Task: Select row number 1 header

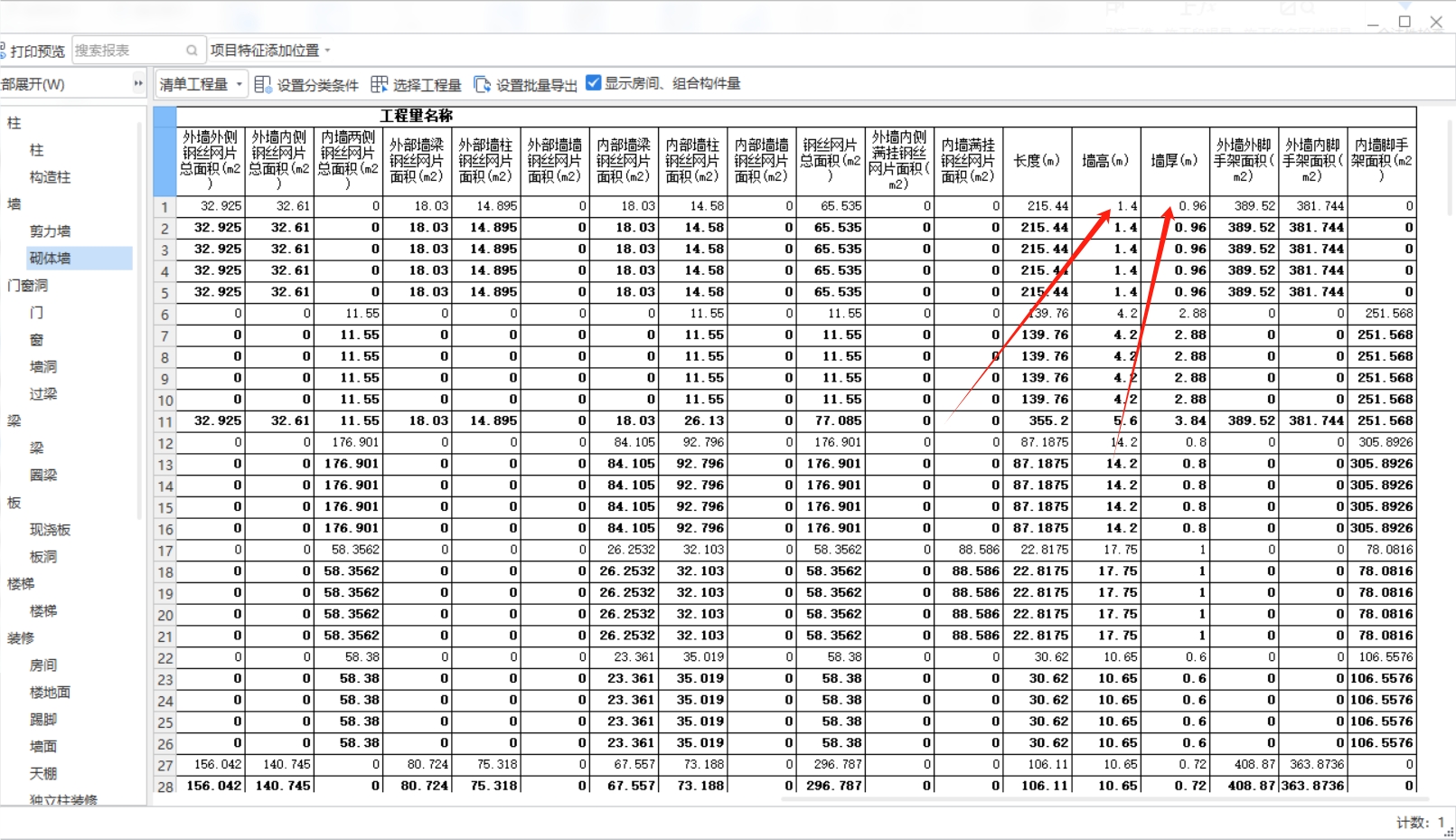Action: 164,207
